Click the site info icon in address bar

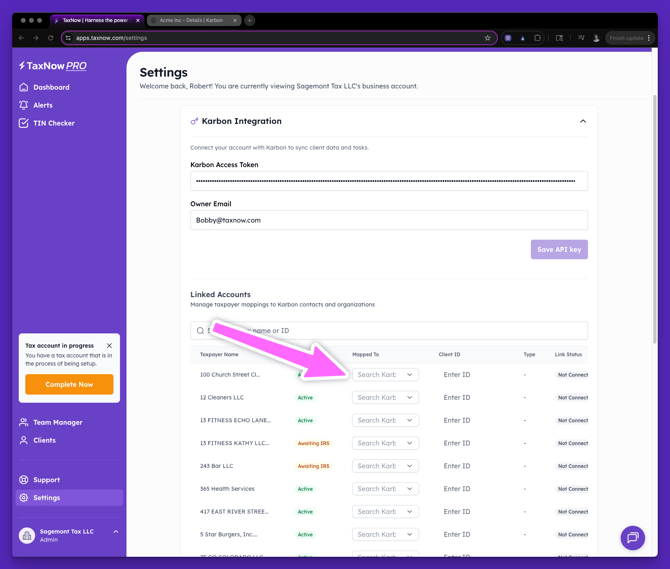(68, 38)
